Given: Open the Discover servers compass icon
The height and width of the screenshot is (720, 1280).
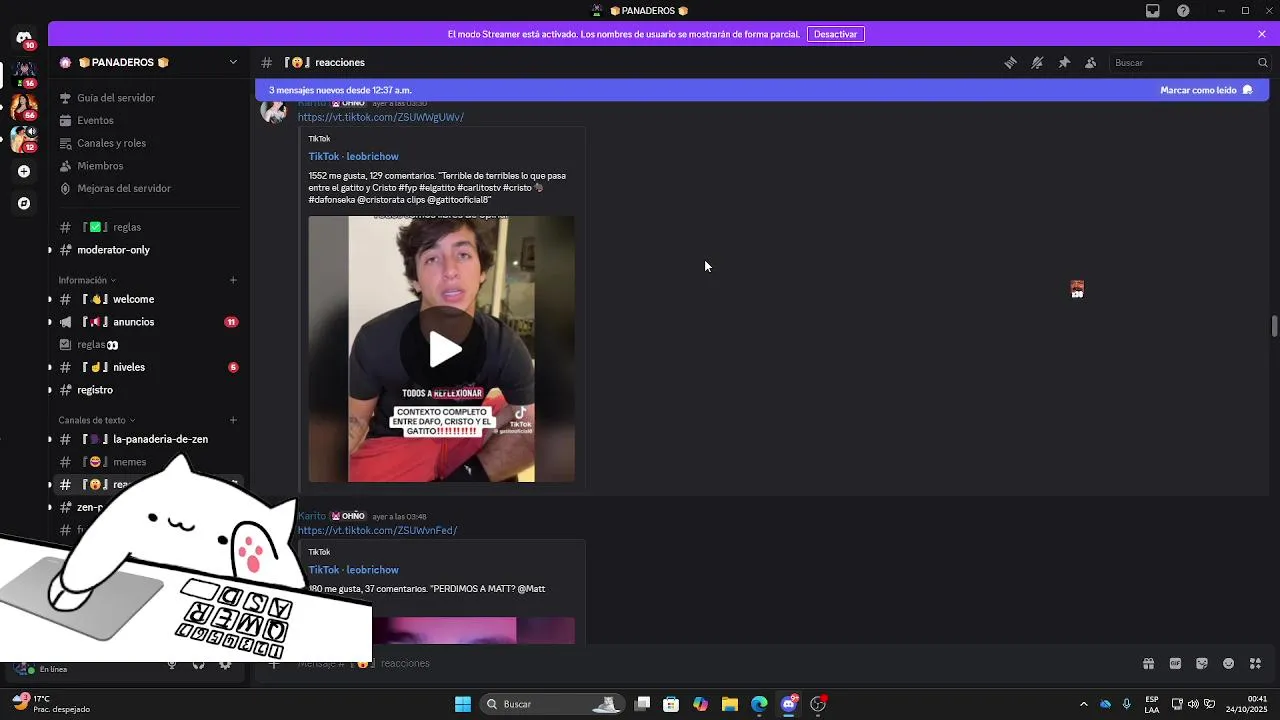Looking at the screenshot, I should [x=24, y=203].
